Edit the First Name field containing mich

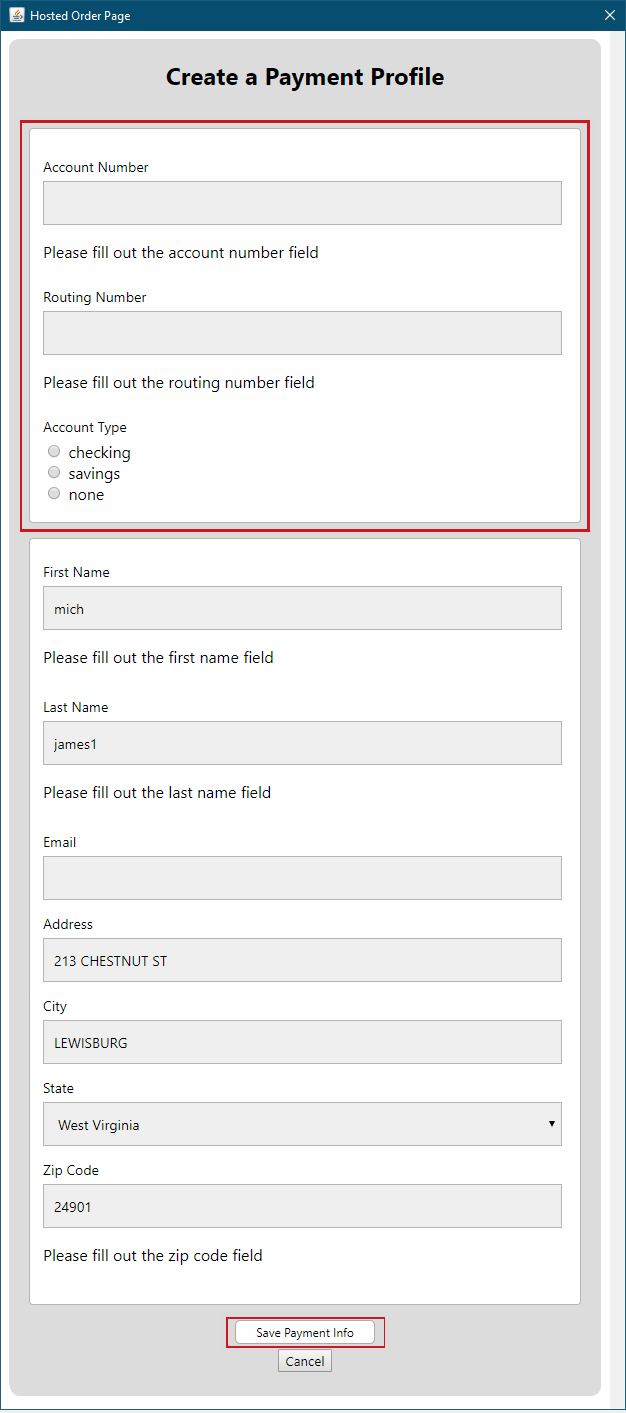302,608
